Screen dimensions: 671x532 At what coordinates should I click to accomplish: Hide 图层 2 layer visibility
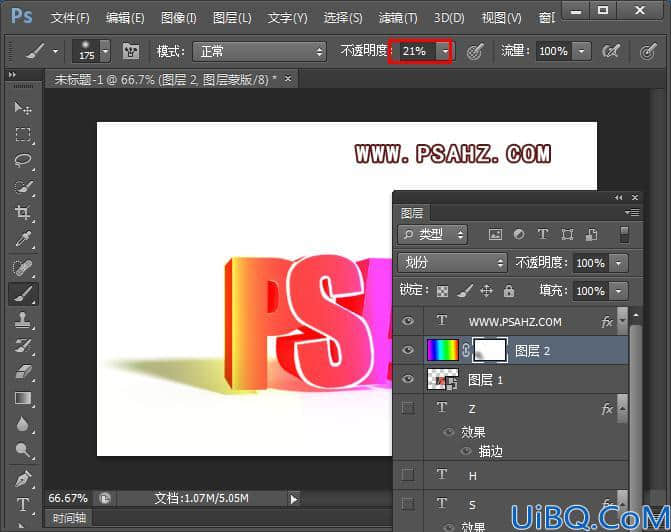point(408,350)
